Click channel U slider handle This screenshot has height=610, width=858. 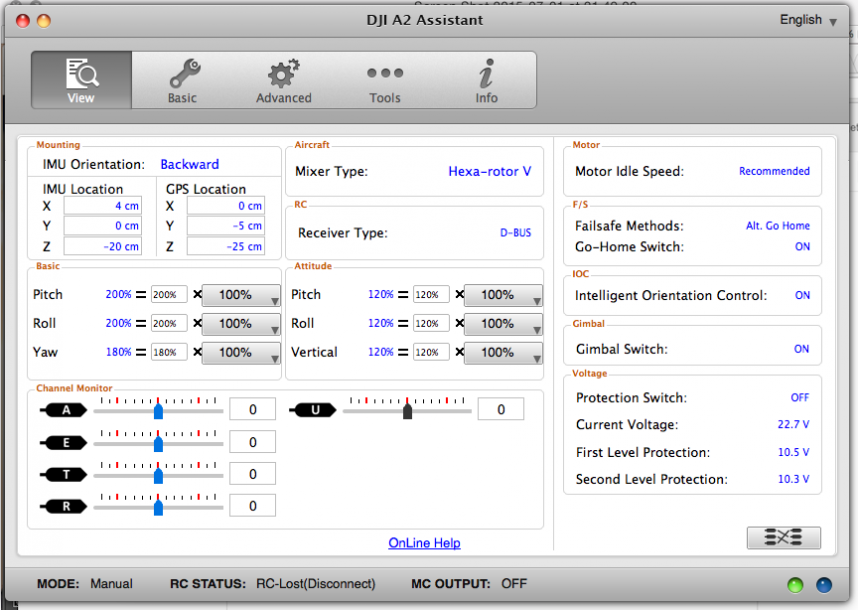[x=407, y=411]
